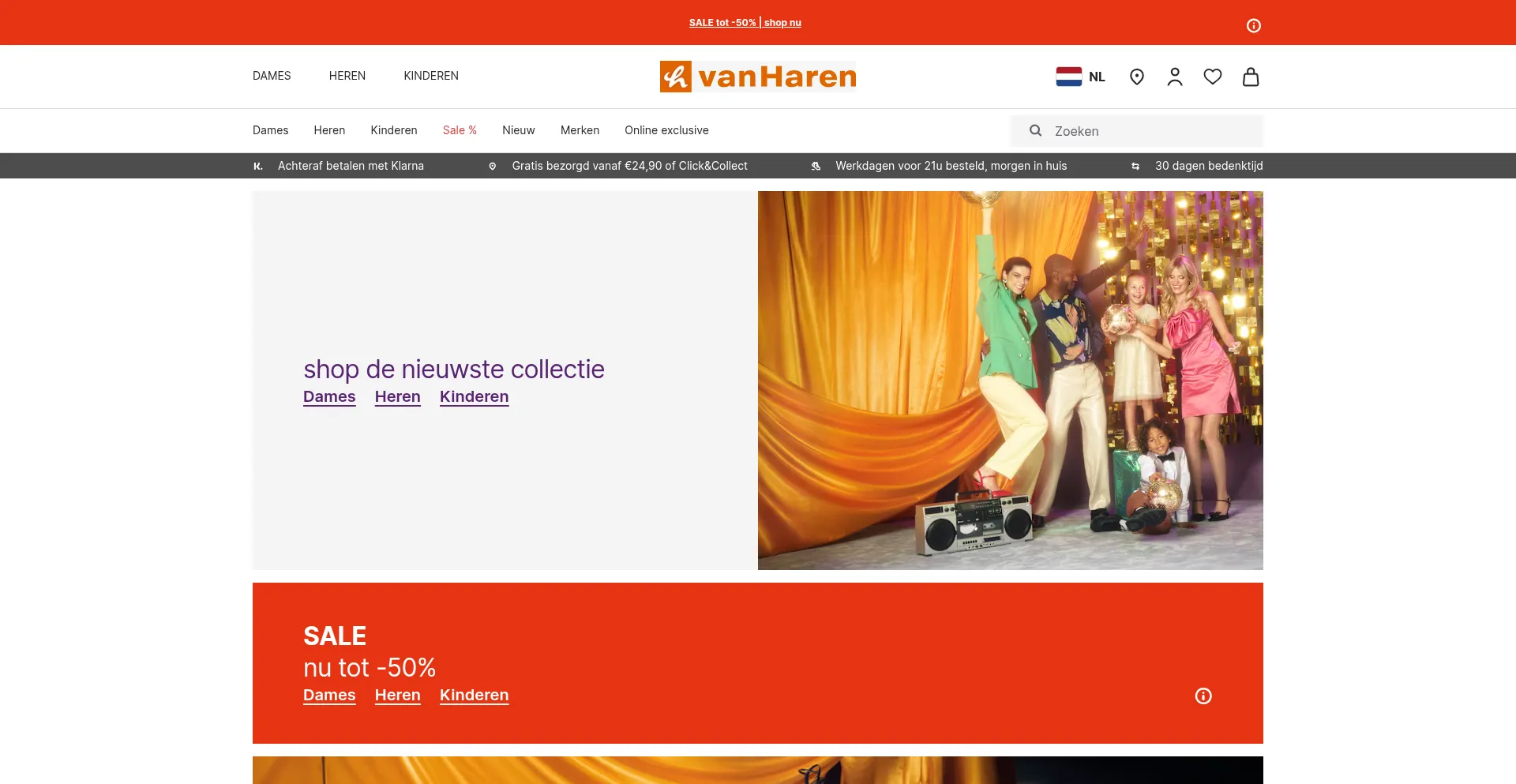
Task: Open Online exclusive in navigation
Action: click(666, 130)
